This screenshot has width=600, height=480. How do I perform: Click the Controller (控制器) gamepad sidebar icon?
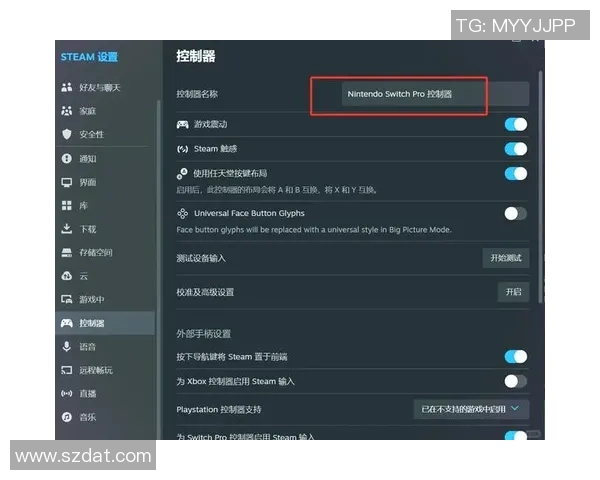point(67,323)
